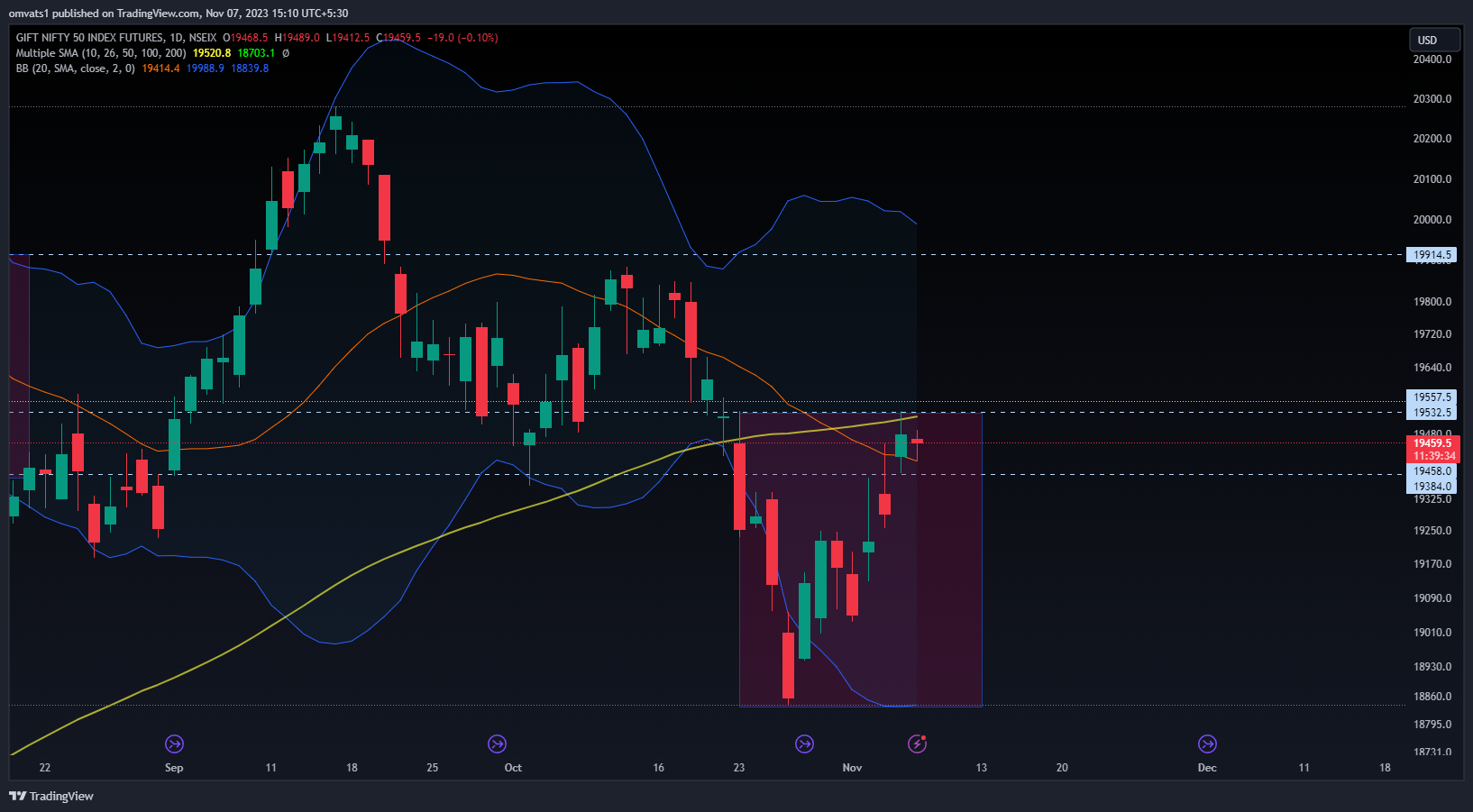Click the 18860.0 price axis label
Viewport: 1473px width, 812px height.
(x=1432, y=697)
